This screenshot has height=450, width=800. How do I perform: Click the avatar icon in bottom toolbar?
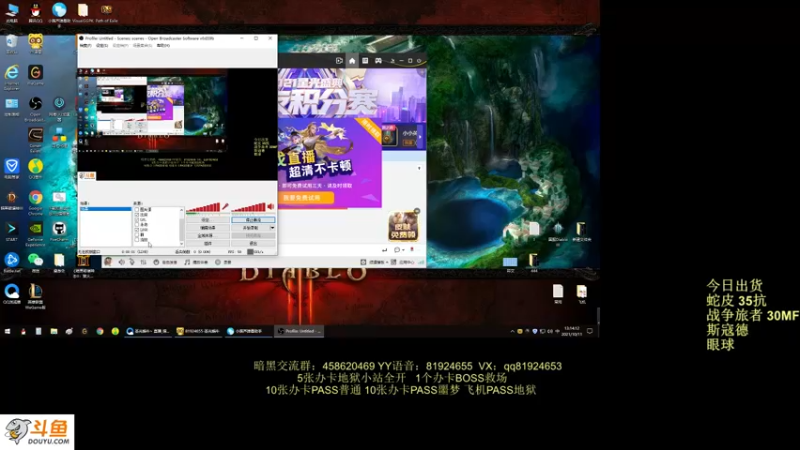pyautogui.click(x=108, y=262)
